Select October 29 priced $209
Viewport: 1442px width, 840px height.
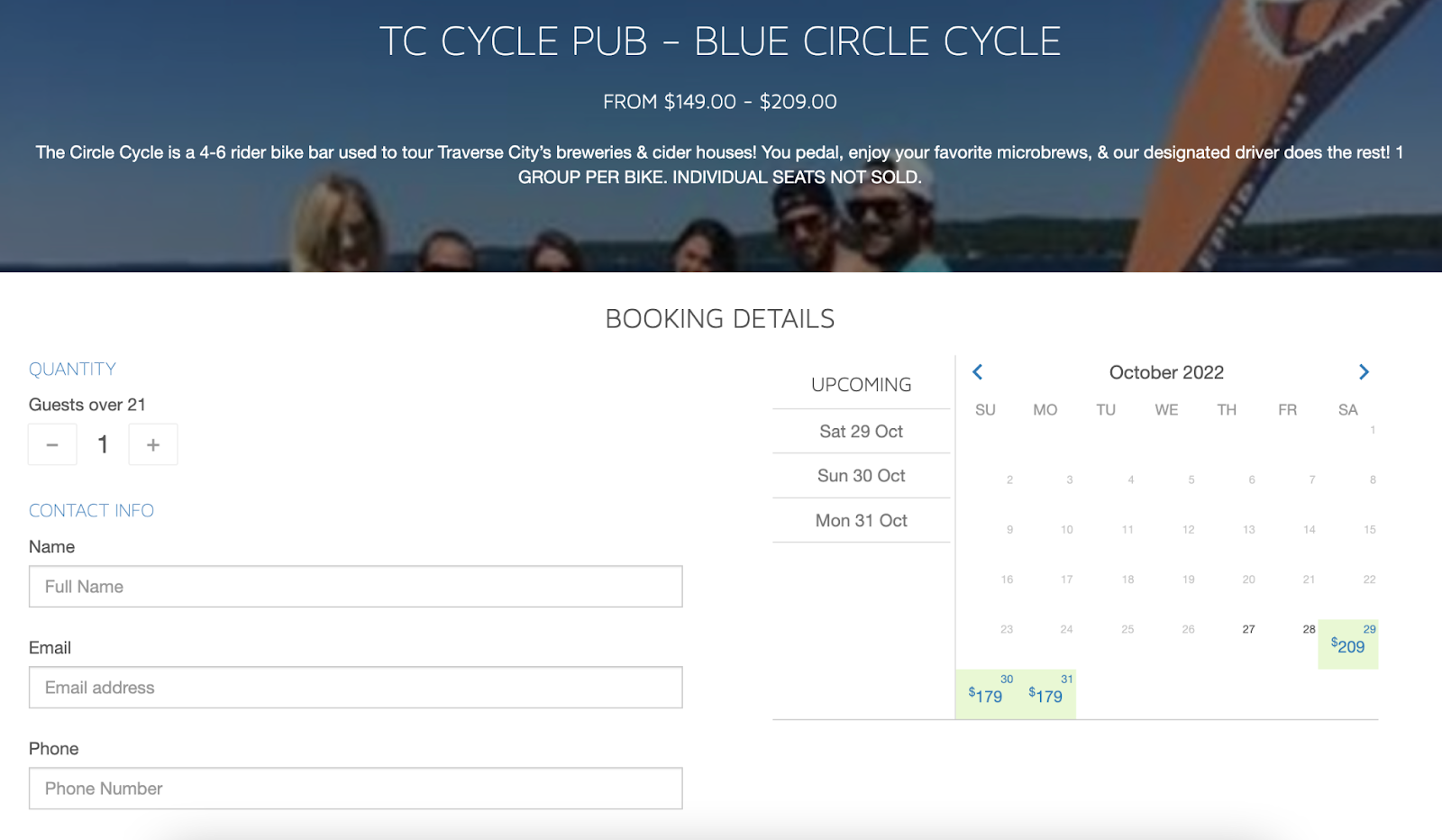point(1348,644)
